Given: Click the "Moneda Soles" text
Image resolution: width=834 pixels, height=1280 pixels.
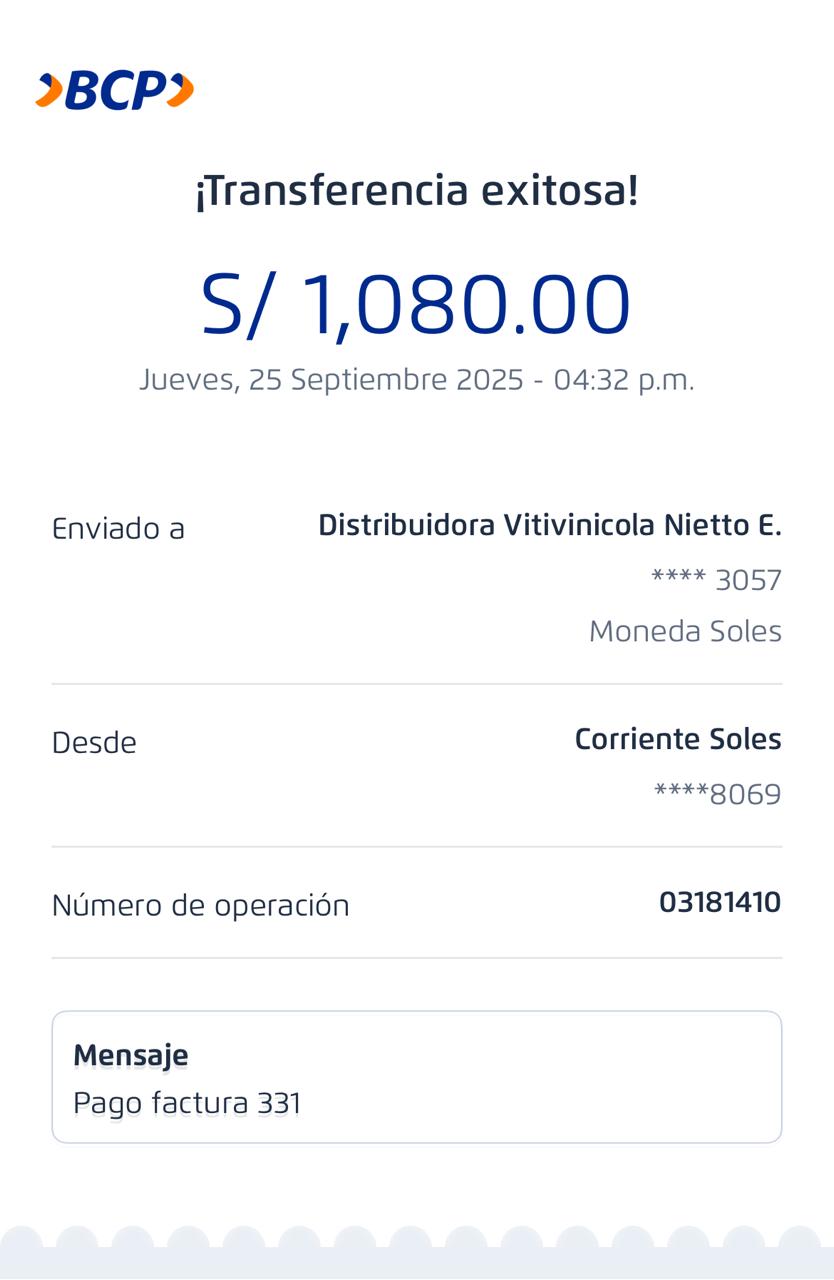Looking at the screenshot, I should coord(685,631).
